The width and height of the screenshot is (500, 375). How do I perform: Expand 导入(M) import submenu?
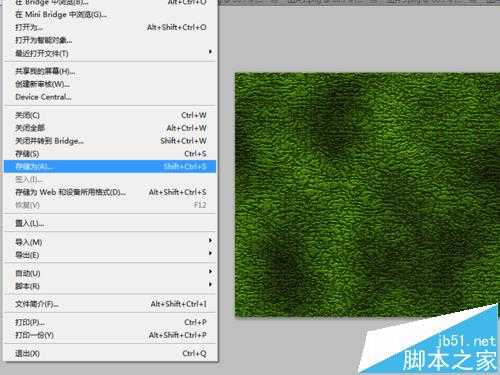click(x=110, y=242)
